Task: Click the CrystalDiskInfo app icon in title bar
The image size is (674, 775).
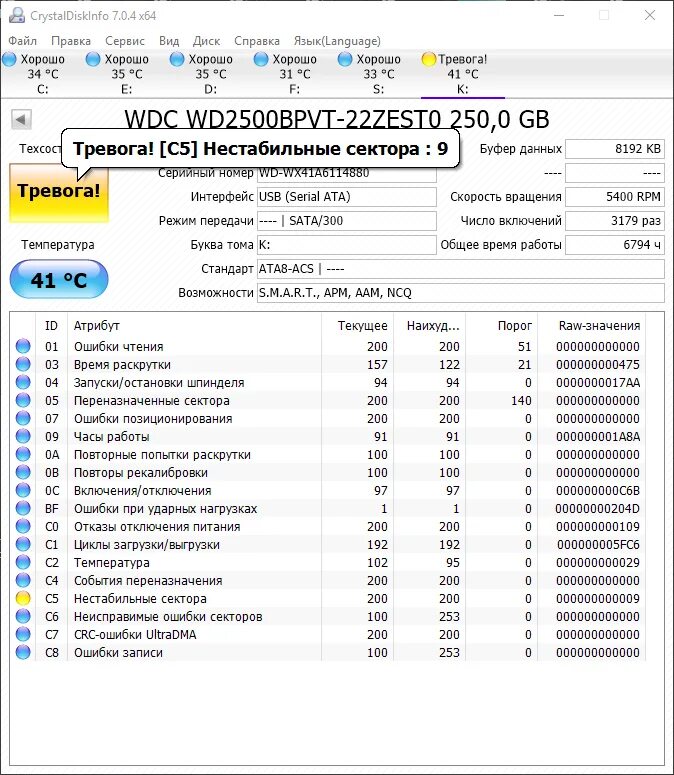Action: pos(16,15)
